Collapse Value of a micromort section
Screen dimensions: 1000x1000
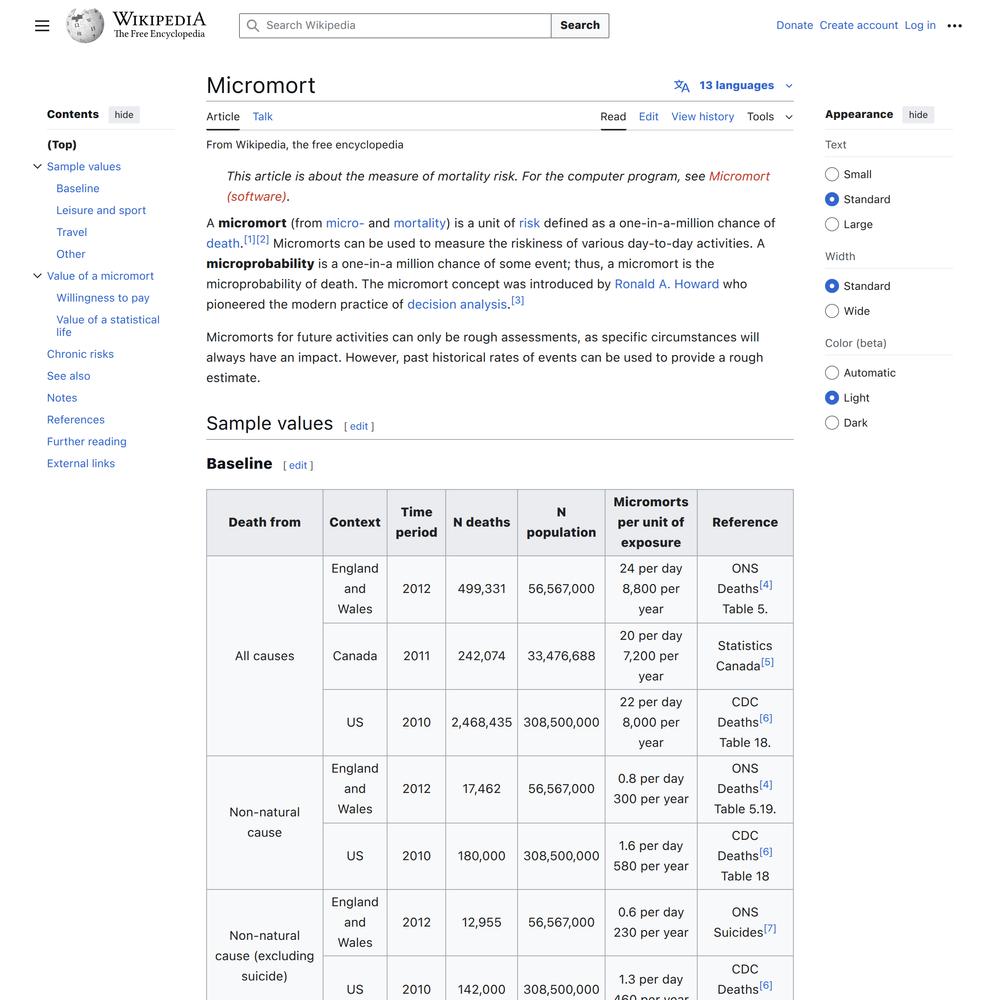point(37,276)
